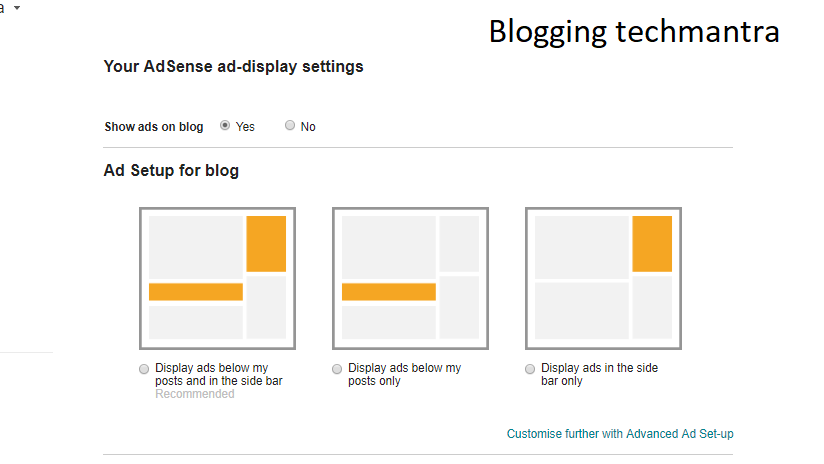Click the grey 'Recommended' text

[195, 394]
